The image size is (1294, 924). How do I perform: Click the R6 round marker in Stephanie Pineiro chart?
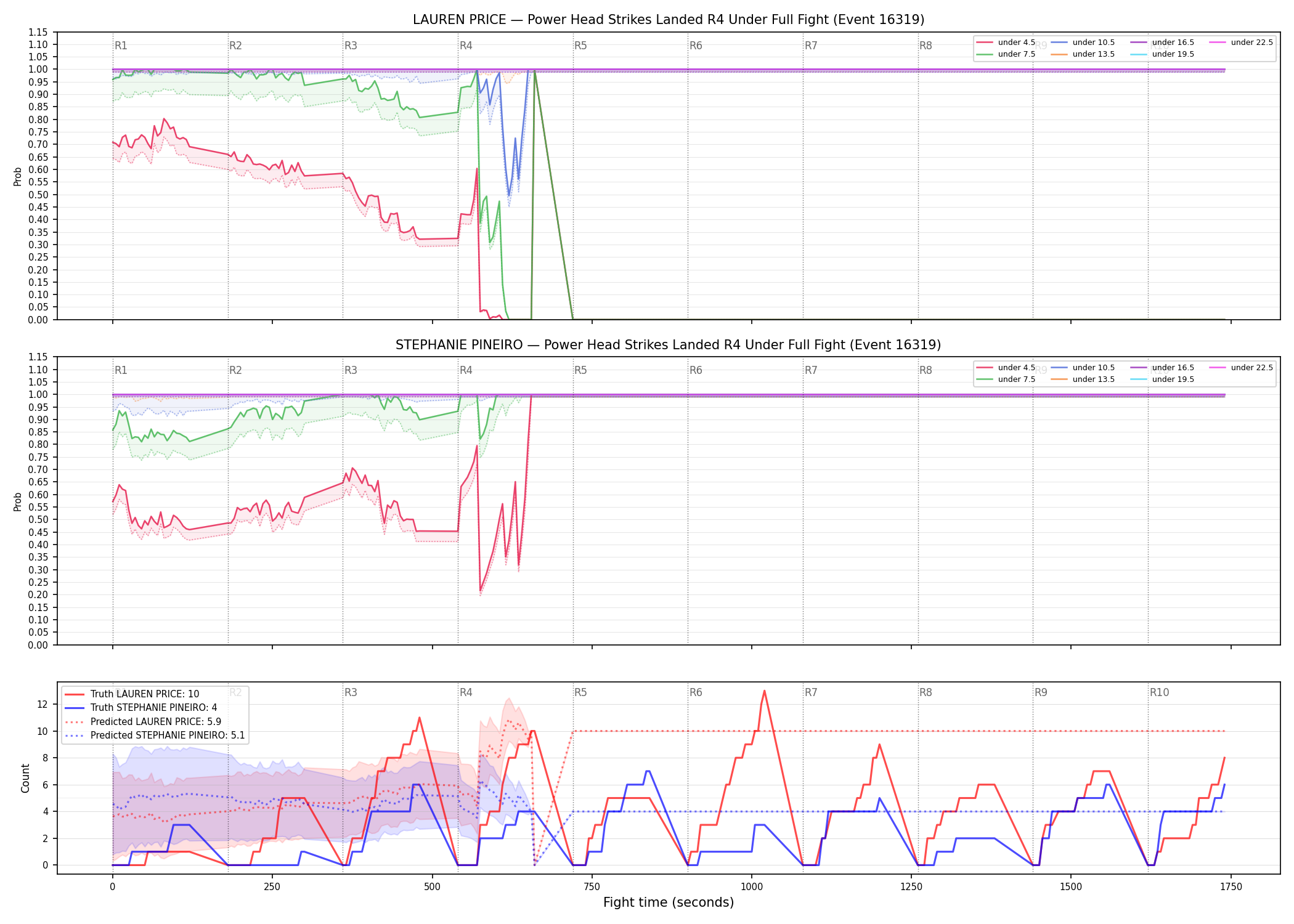[x=696, y=370]
